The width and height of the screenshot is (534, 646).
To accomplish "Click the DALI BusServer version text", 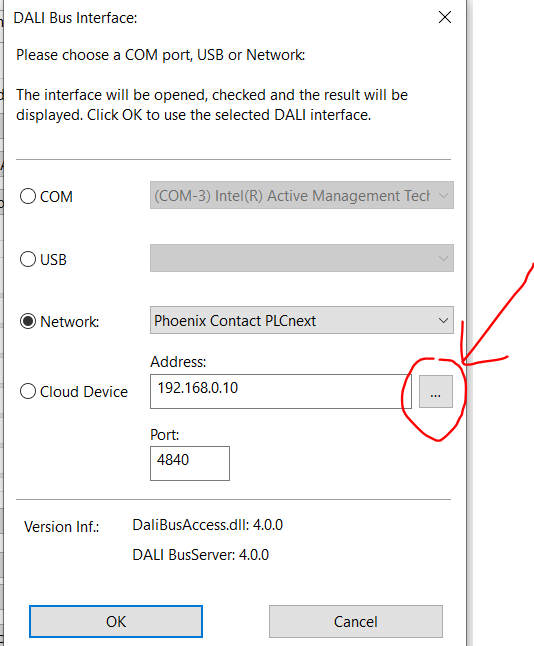I will coord(201,555).
